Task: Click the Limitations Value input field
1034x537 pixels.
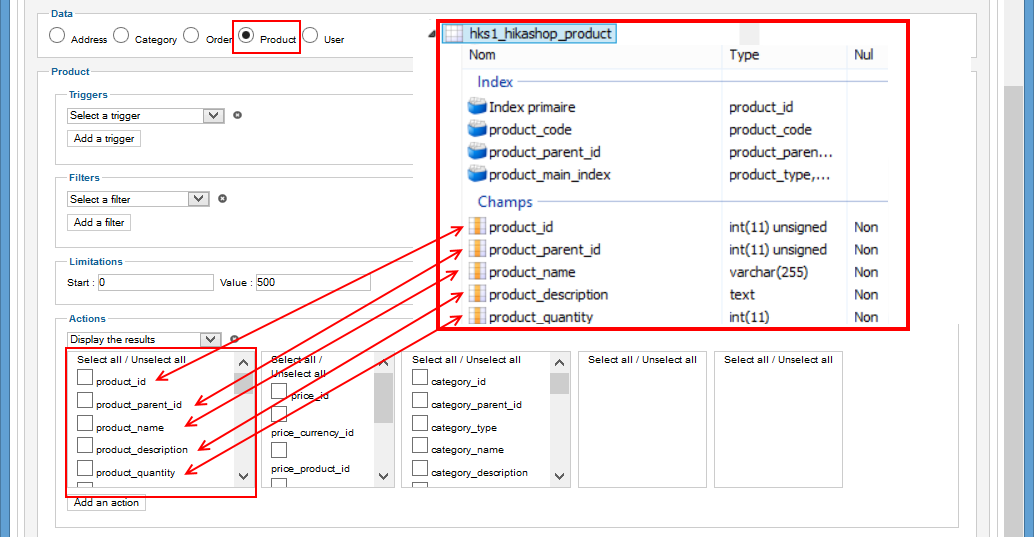Action: click(x=313, y=282)
